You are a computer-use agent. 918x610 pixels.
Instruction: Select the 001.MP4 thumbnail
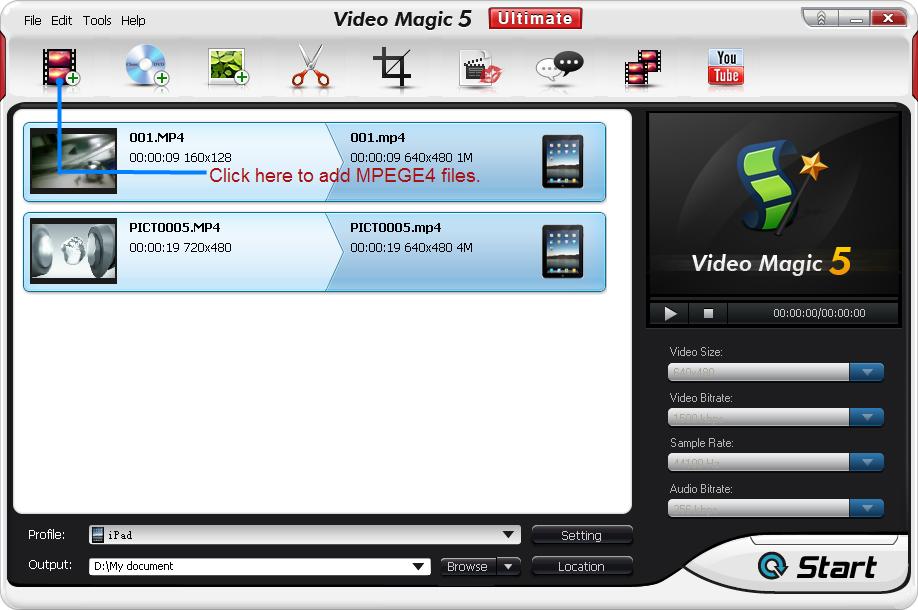tap(74, 161)
